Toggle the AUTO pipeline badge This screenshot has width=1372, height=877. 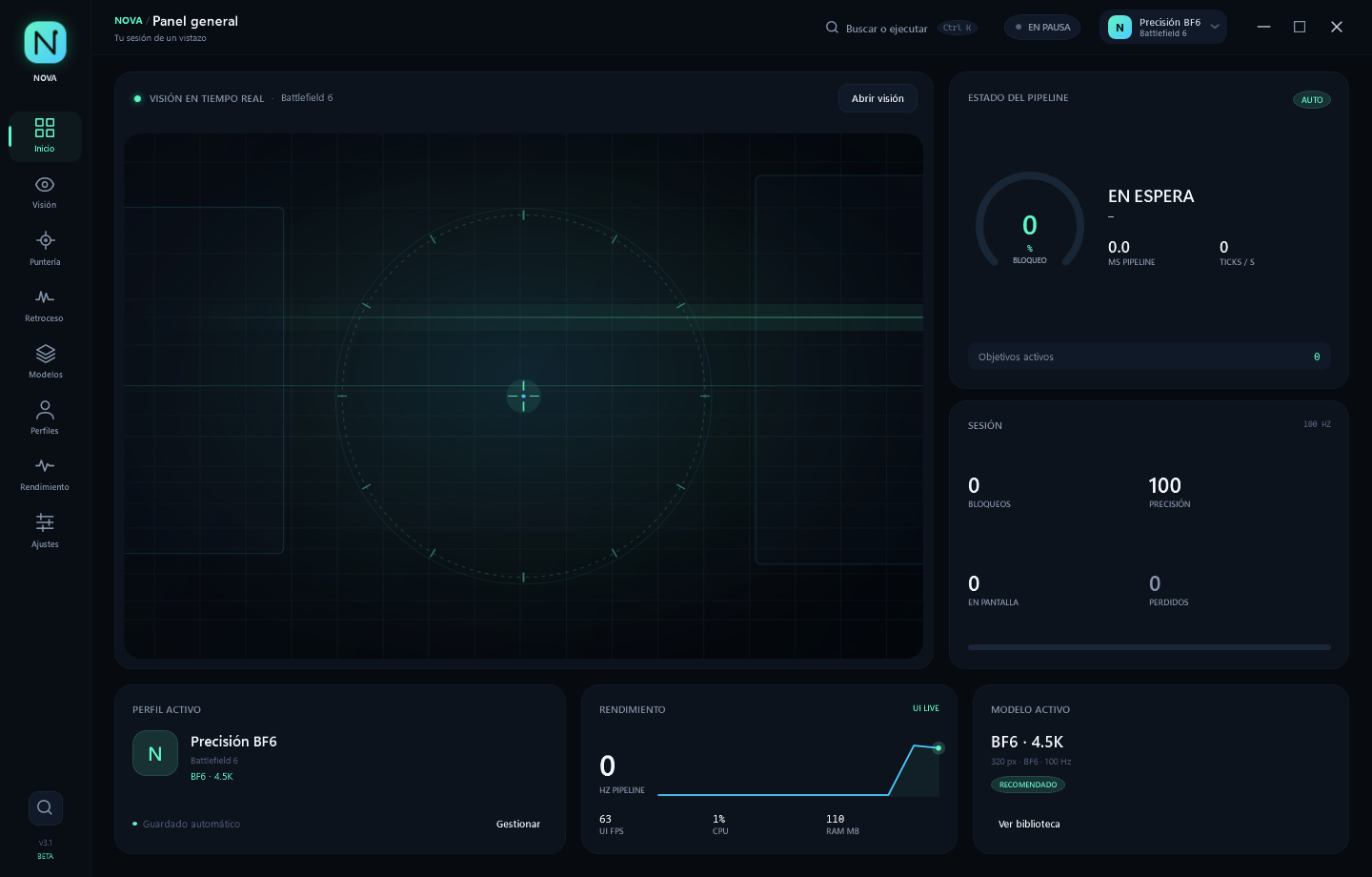1312,100
